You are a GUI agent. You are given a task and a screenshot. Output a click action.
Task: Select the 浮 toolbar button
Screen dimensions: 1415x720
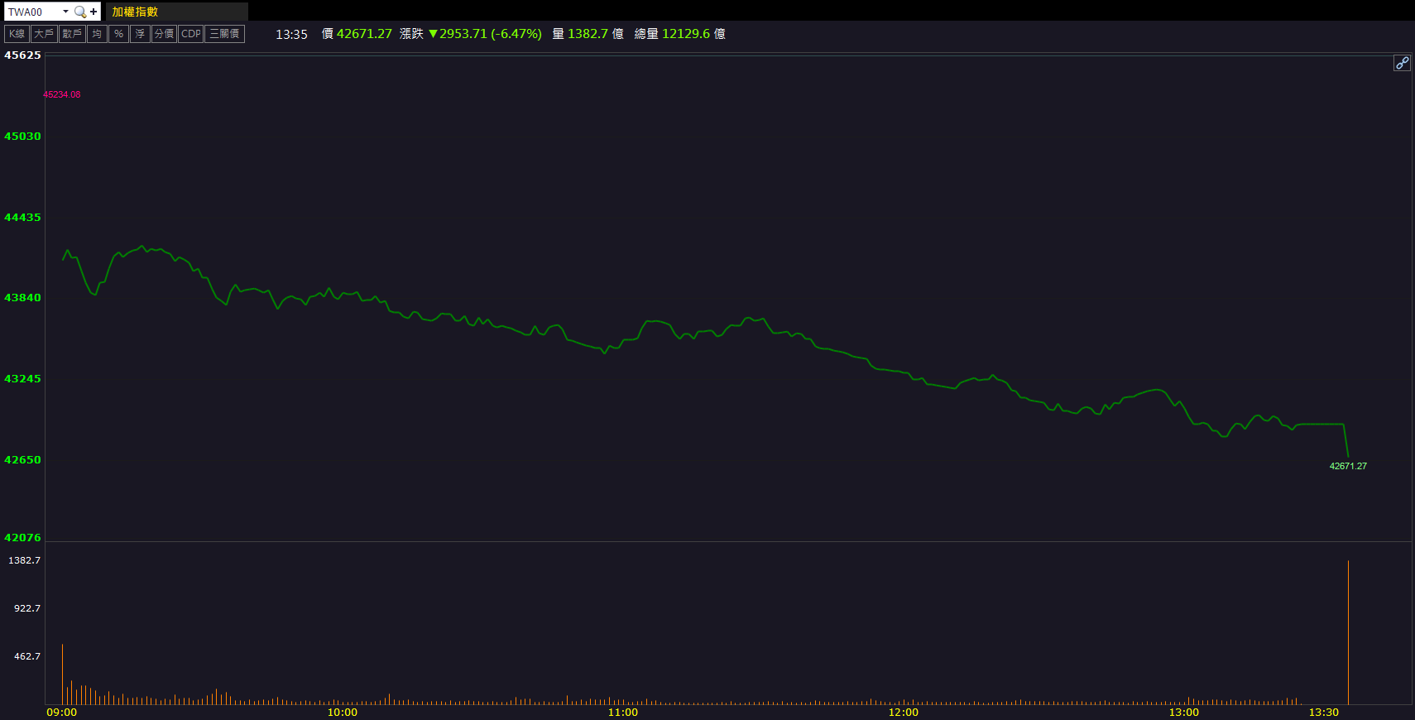140,34
